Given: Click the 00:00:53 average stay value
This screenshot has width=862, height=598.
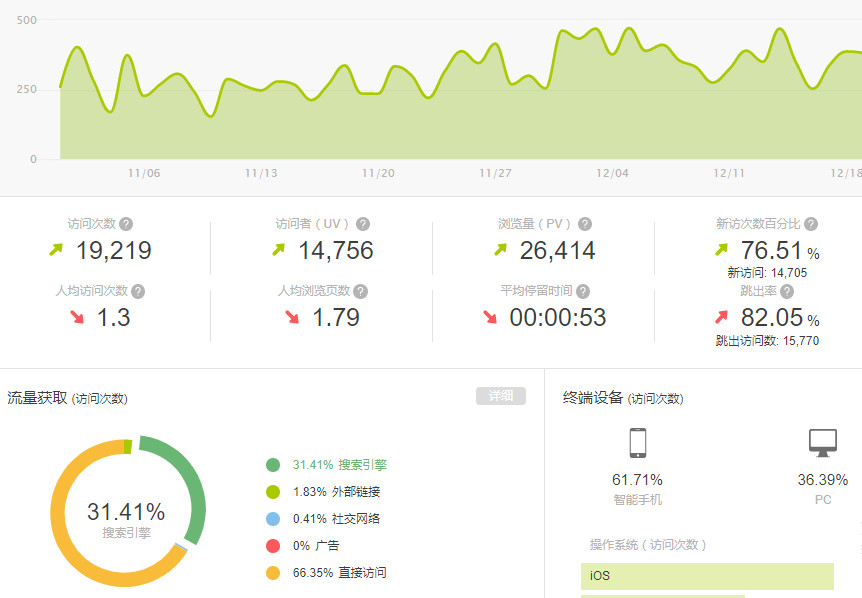Looking at the screenshot, I should (557, 318).
